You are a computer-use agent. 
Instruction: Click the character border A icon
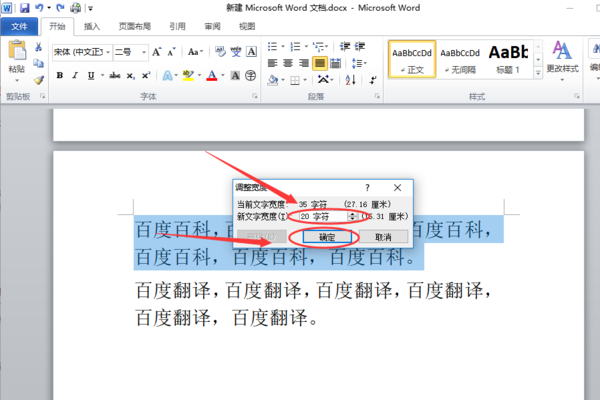click(251, 52)
